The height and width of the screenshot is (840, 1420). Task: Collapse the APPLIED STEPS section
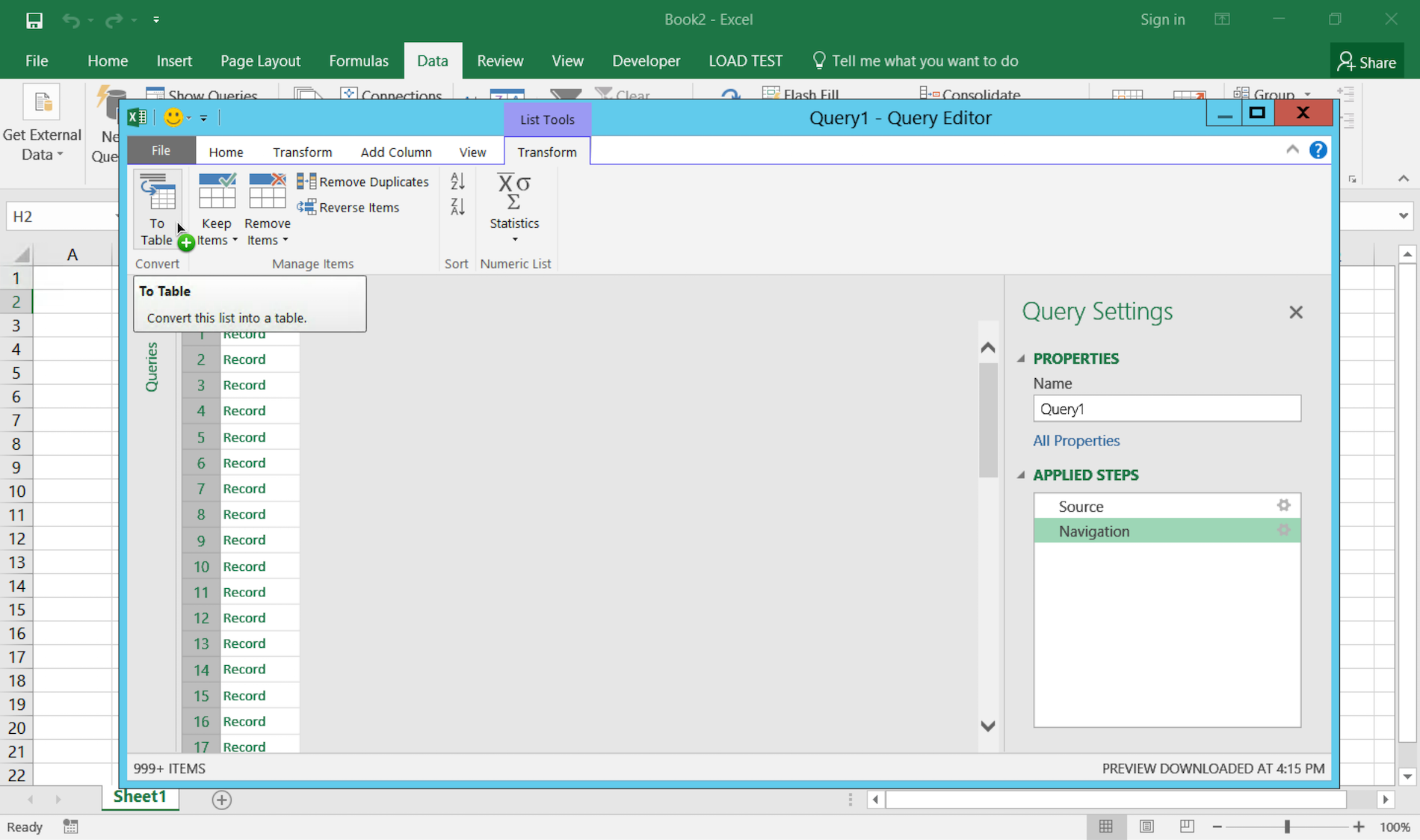tap(1022, 475)
